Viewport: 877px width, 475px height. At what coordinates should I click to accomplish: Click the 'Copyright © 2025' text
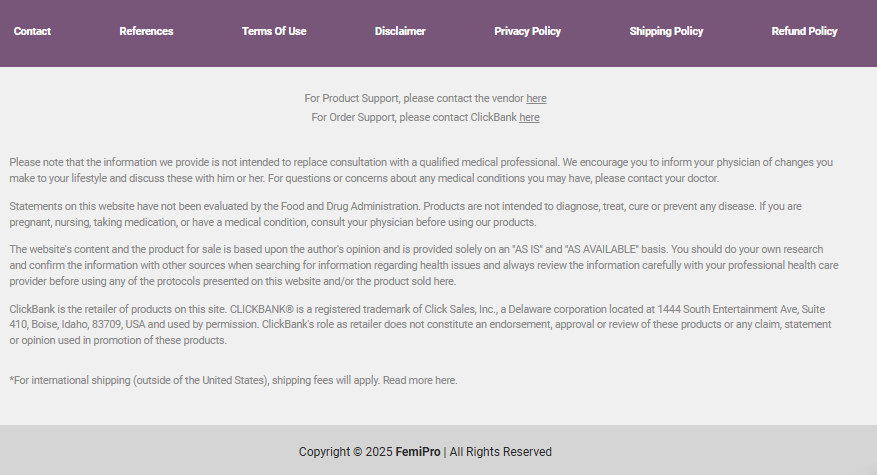pyautogui.click(x=345, y=452)
